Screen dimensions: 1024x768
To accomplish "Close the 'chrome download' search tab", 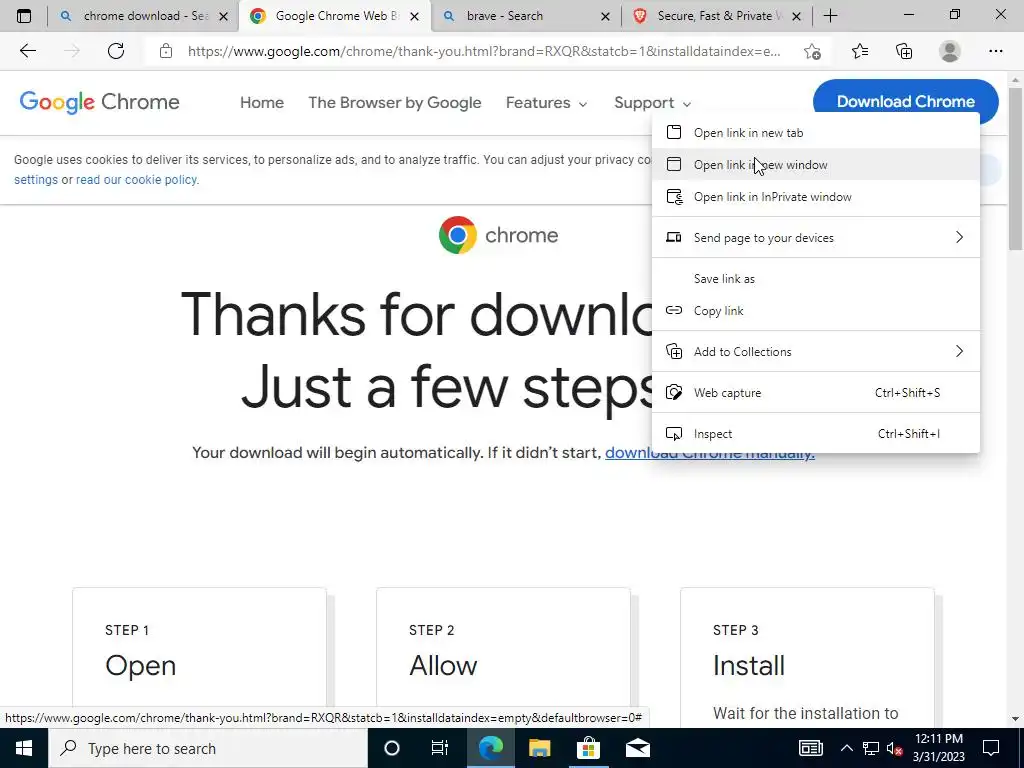I will coord(223,16).
